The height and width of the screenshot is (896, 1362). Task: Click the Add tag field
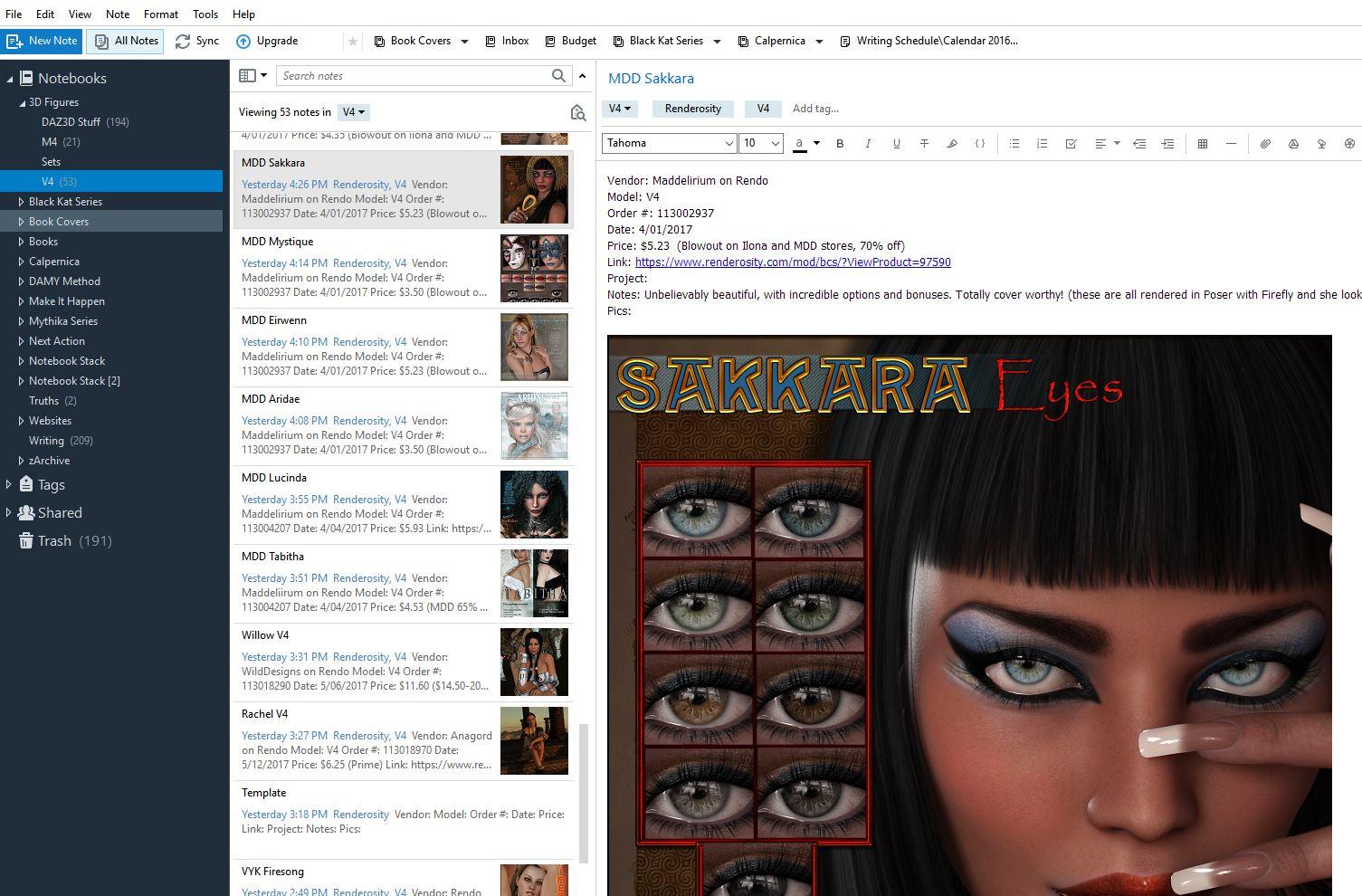pyautogui.click(x=815, y=109)
